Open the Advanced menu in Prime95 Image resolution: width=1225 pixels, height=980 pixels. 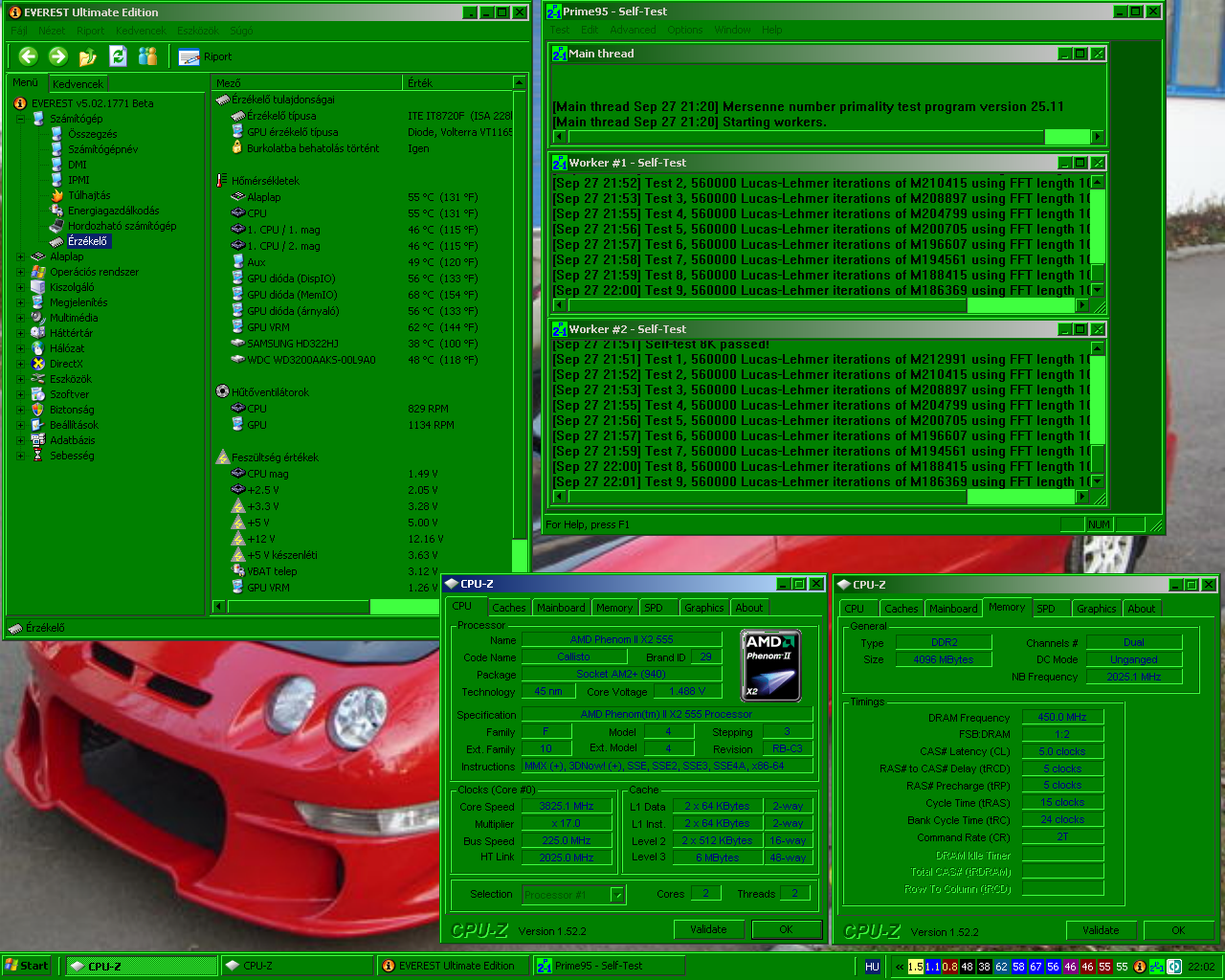[x=633, y=30]
